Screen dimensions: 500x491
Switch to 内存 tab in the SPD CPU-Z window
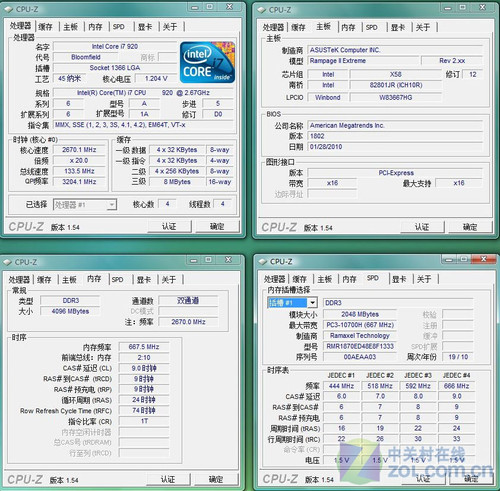349,279
